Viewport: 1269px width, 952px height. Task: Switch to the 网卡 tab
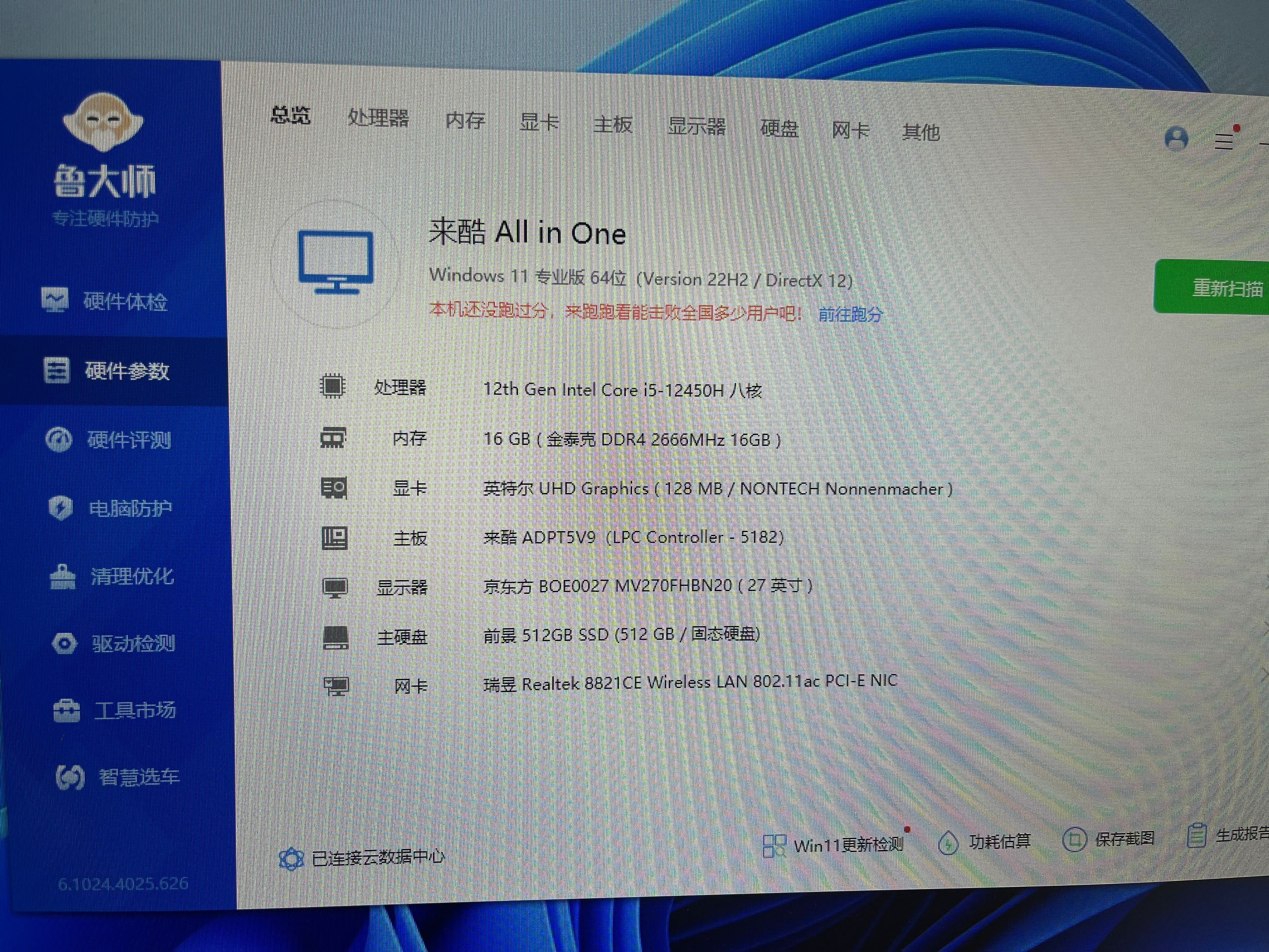click(x=851, y=131)
